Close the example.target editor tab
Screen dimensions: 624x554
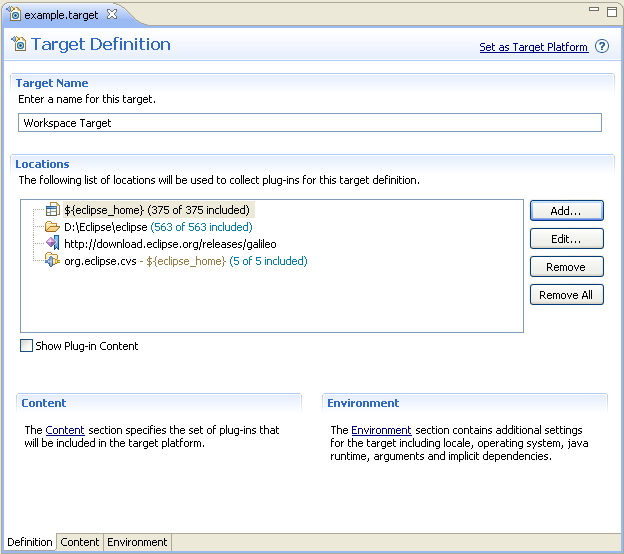(x=112, y=14)
